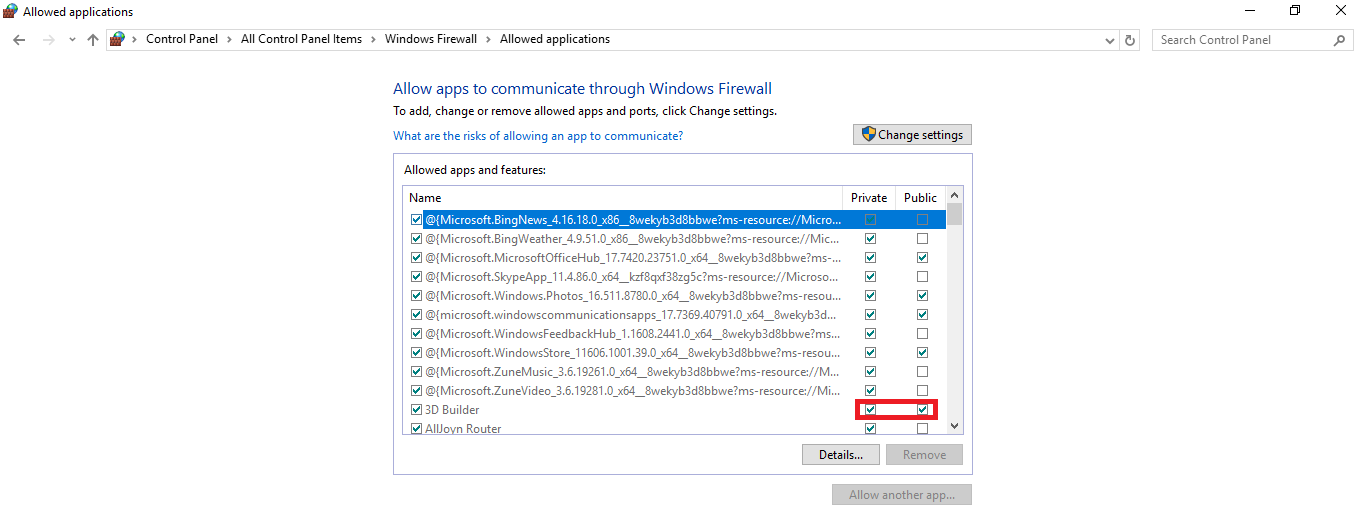The image size is (1366, 529).
Task: Select the 3D Builder row
Action: 675,410
